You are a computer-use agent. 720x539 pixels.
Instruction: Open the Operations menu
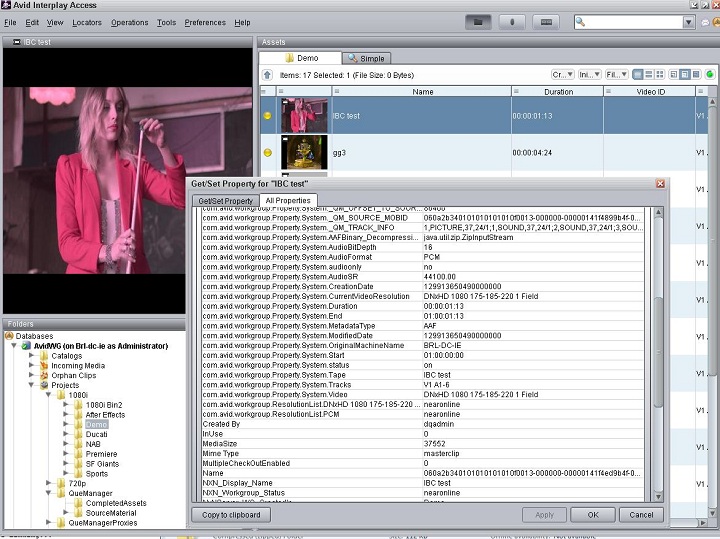click(x=129, y=22)
